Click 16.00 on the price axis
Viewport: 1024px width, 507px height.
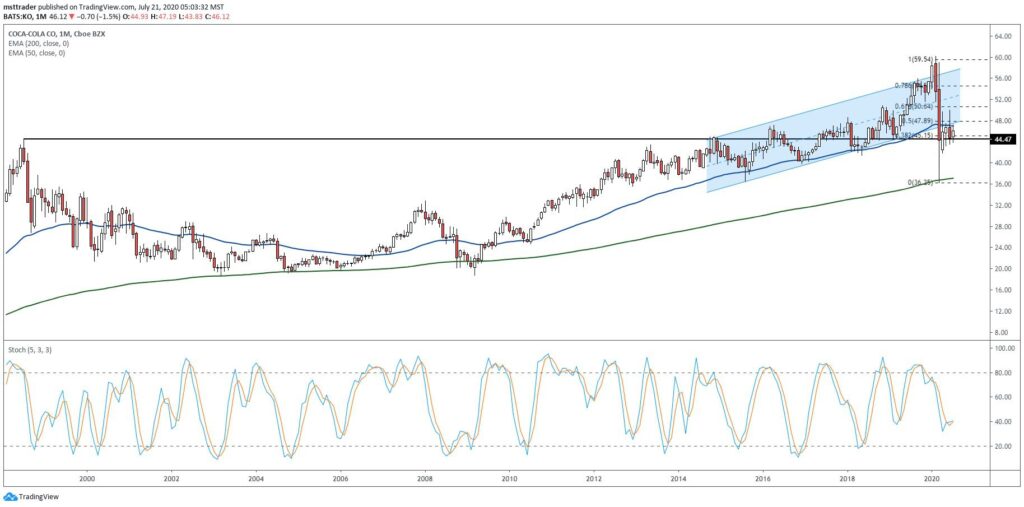(1002, 290)
